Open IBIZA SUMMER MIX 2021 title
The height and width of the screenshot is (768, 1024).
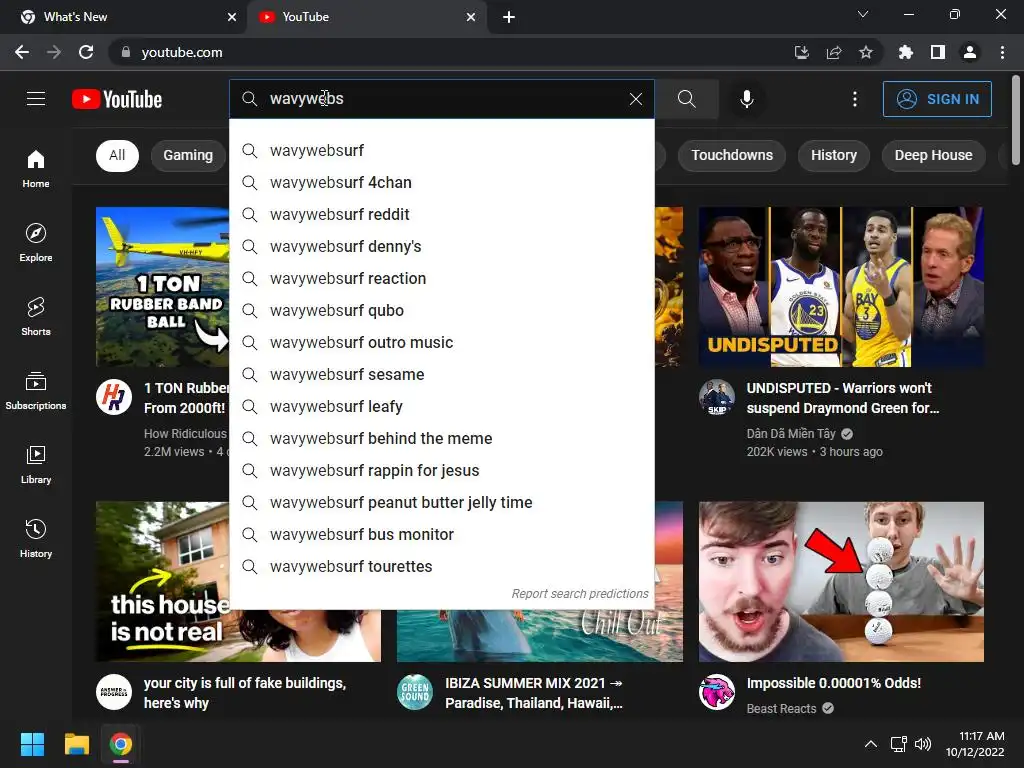pyautogui.click(x=534, y=693)
